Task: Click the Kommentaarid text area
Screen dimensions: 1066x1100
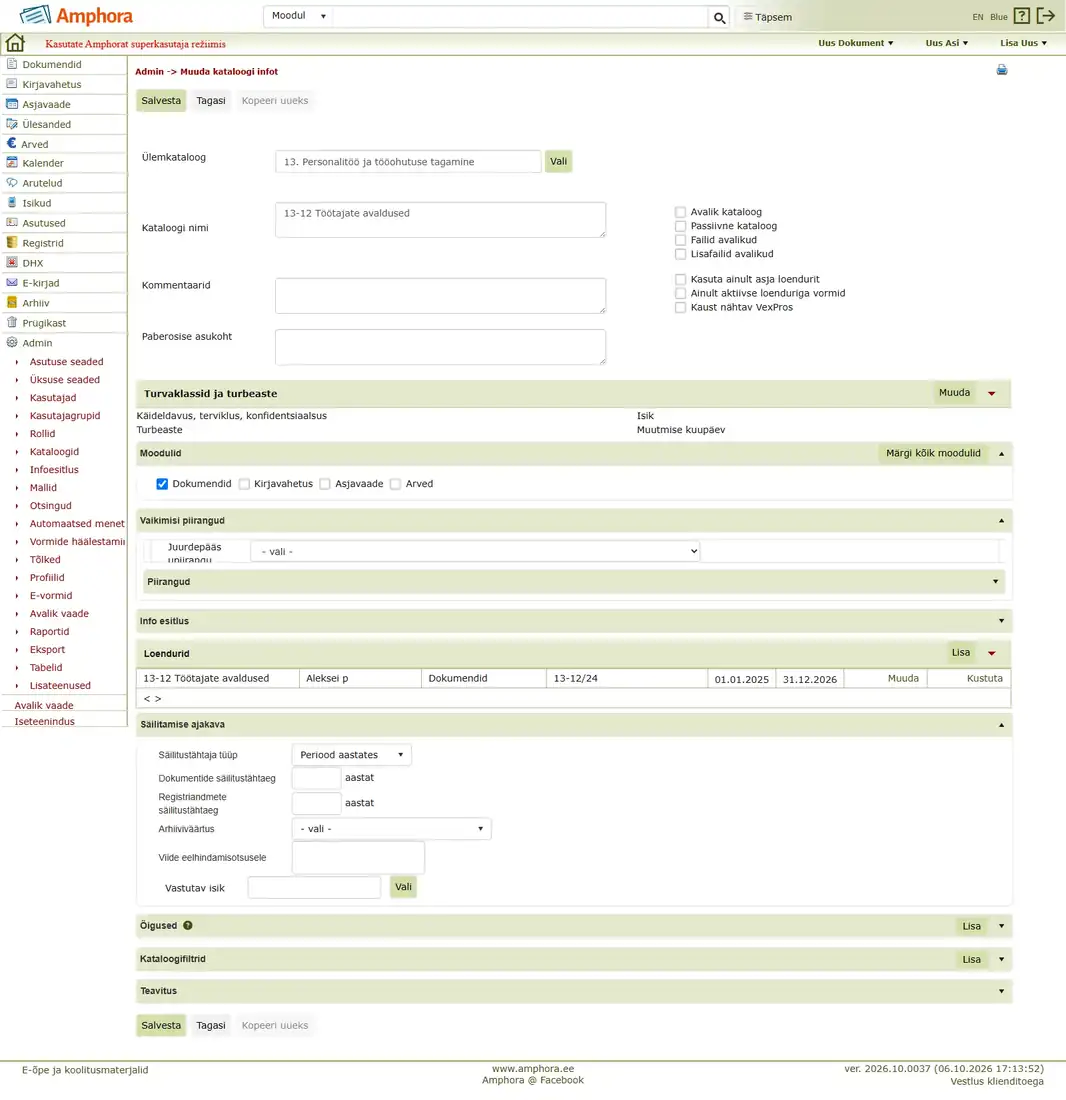Action: (440, 295)
